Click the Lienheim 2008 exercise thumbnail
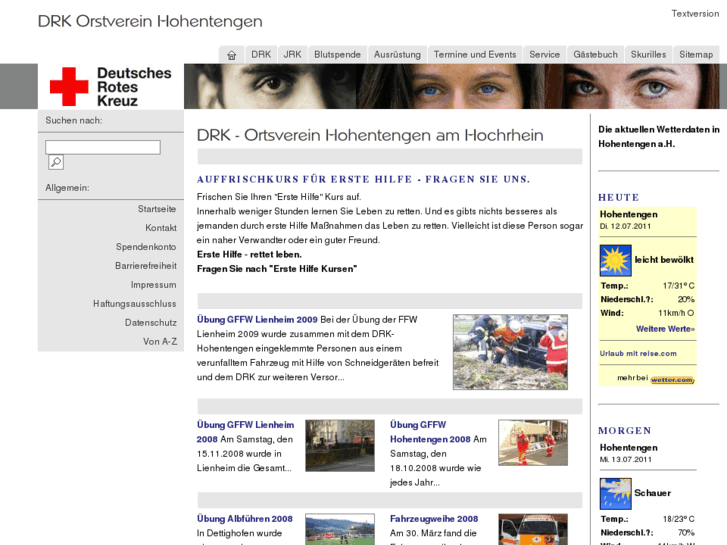This screenshot has height=545, width=727. tap(340, 446)
